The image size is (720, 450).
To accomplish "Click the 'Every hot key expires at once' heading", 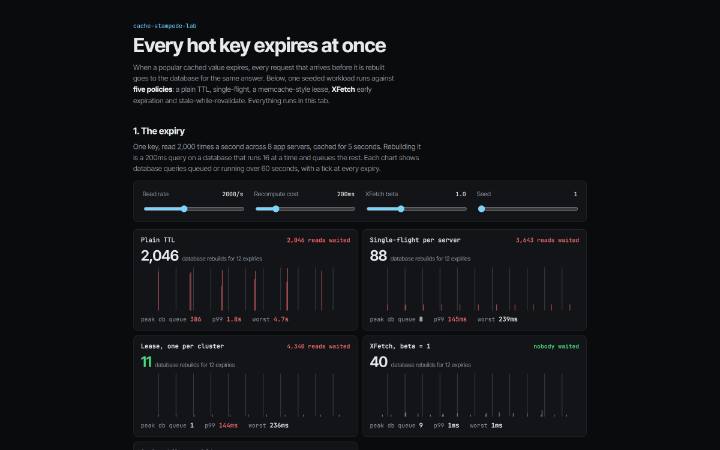I will tap(259, 45).
